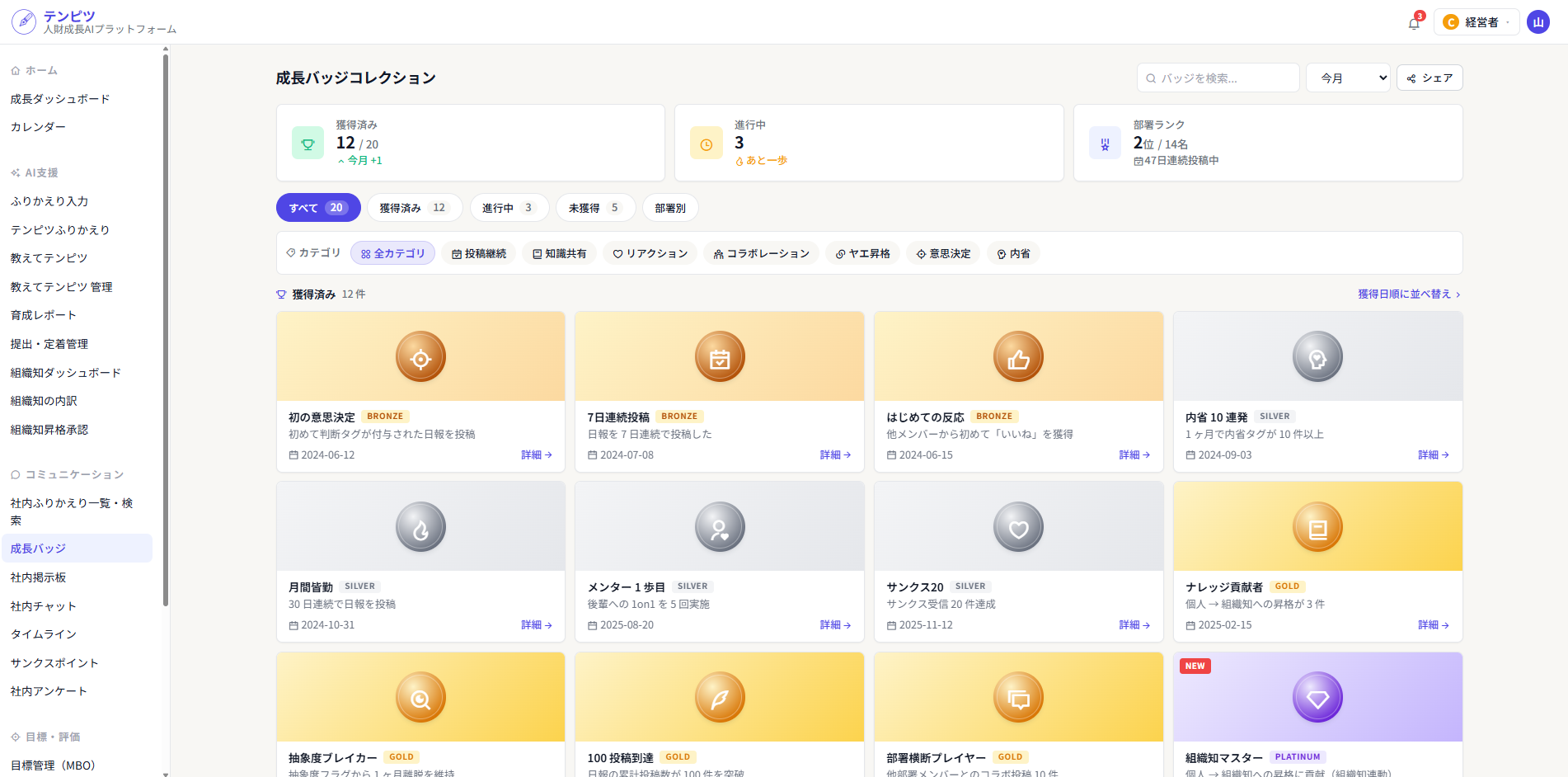Open 詳細 for はじめての反応 badge
The image size is (1568, 777).
coord(1134,454)
